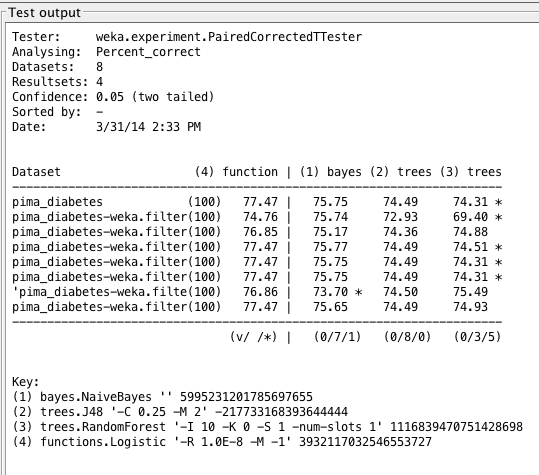Click the Dataset column header
539x475 pixels.
(36, 172)
